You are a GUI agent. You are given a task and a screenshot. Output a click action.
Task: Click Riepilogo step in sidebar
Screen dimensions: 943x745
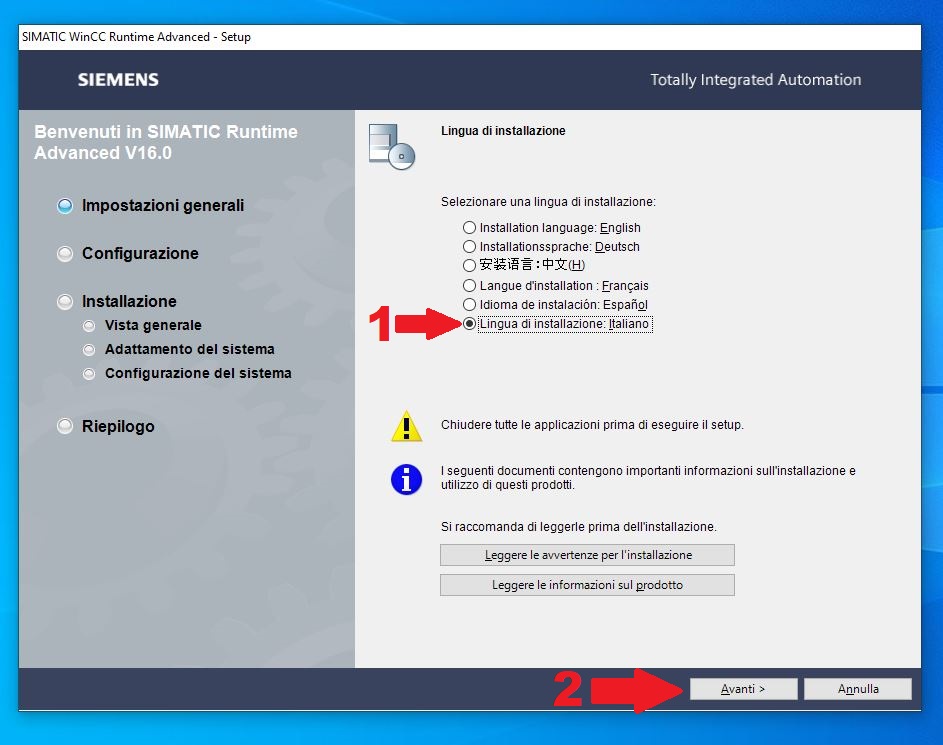point(118,426)
